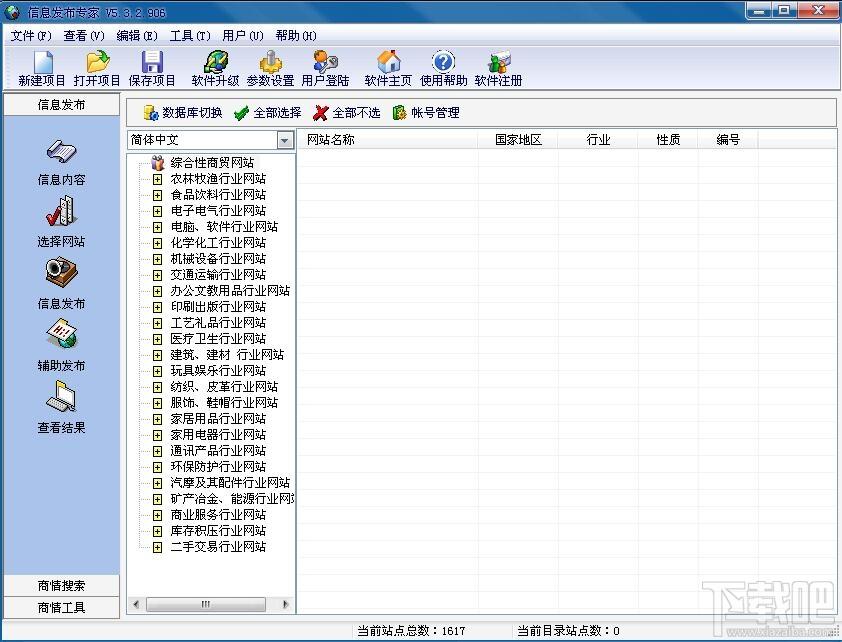This screenshot has height=642, width=842.
Task: Switch to the 商情工具 panel
Action: 61,608
